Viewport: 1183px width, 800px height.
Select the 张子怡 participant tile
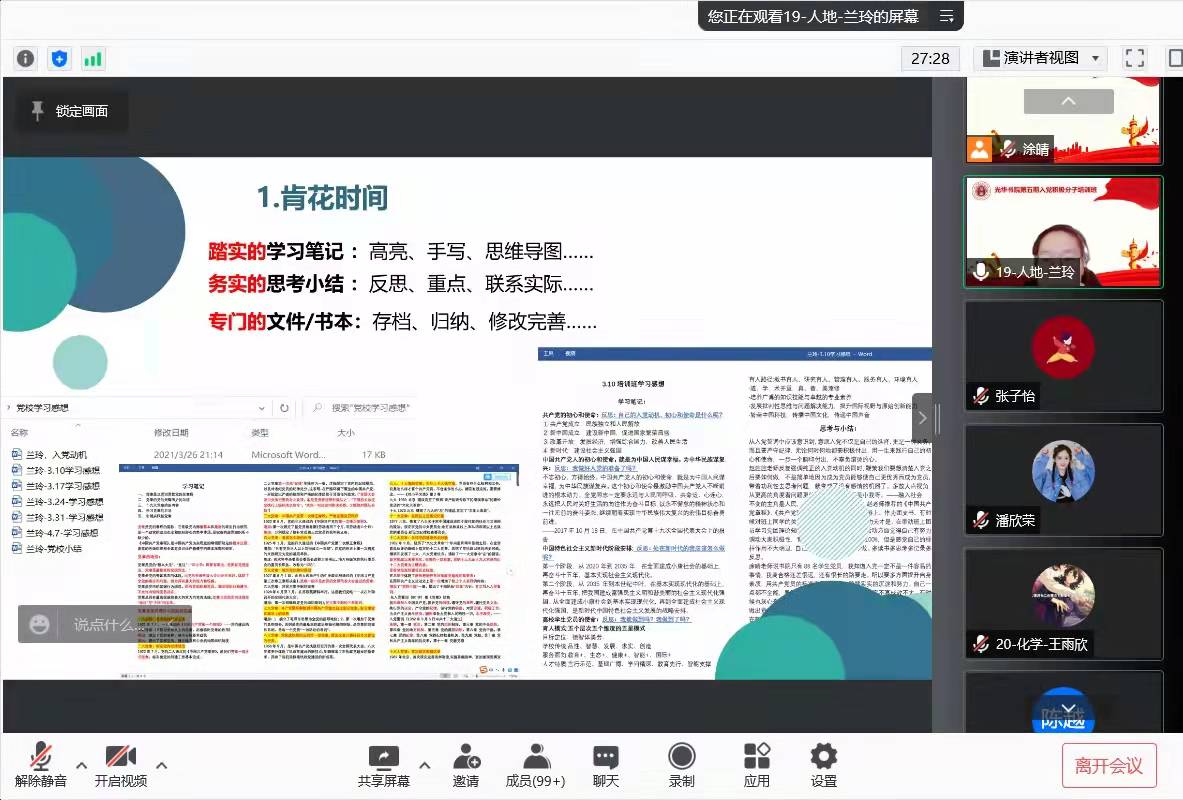click(1063, 355)
